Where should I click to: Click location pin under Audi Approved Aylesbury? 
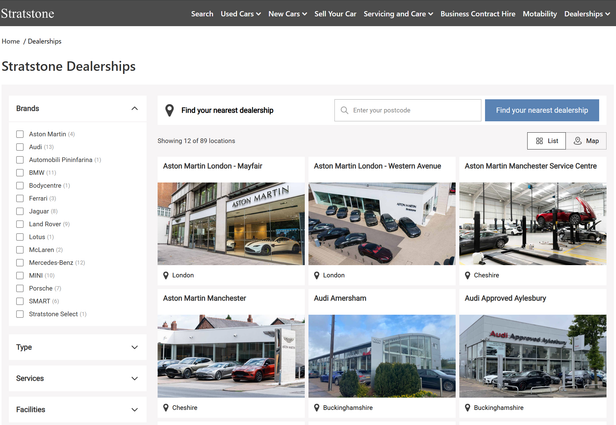click(468, 408)
